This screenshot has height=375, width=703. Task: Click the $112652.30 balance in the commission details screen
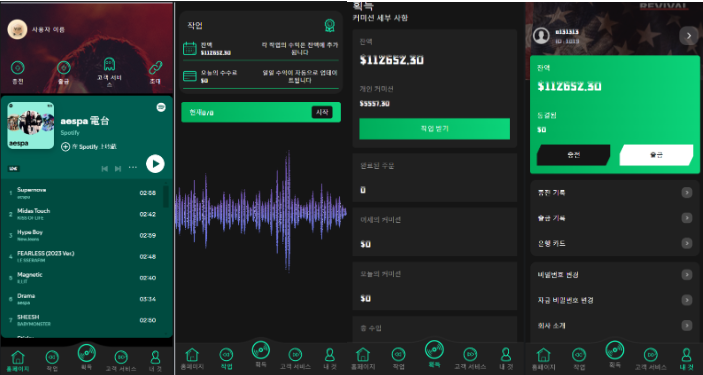pos(391,60)
